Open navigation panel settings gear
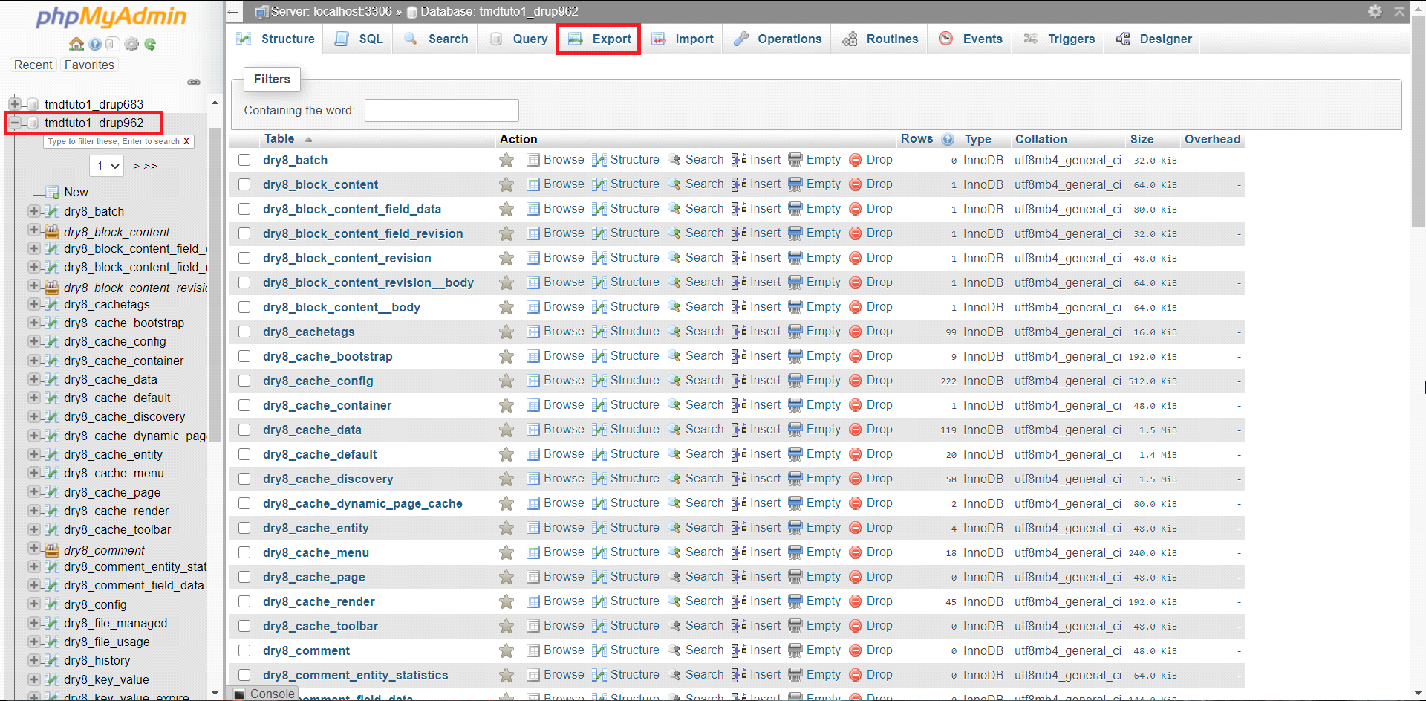Viewport: 1426px width, 701px height. click(x=131, y=44)
